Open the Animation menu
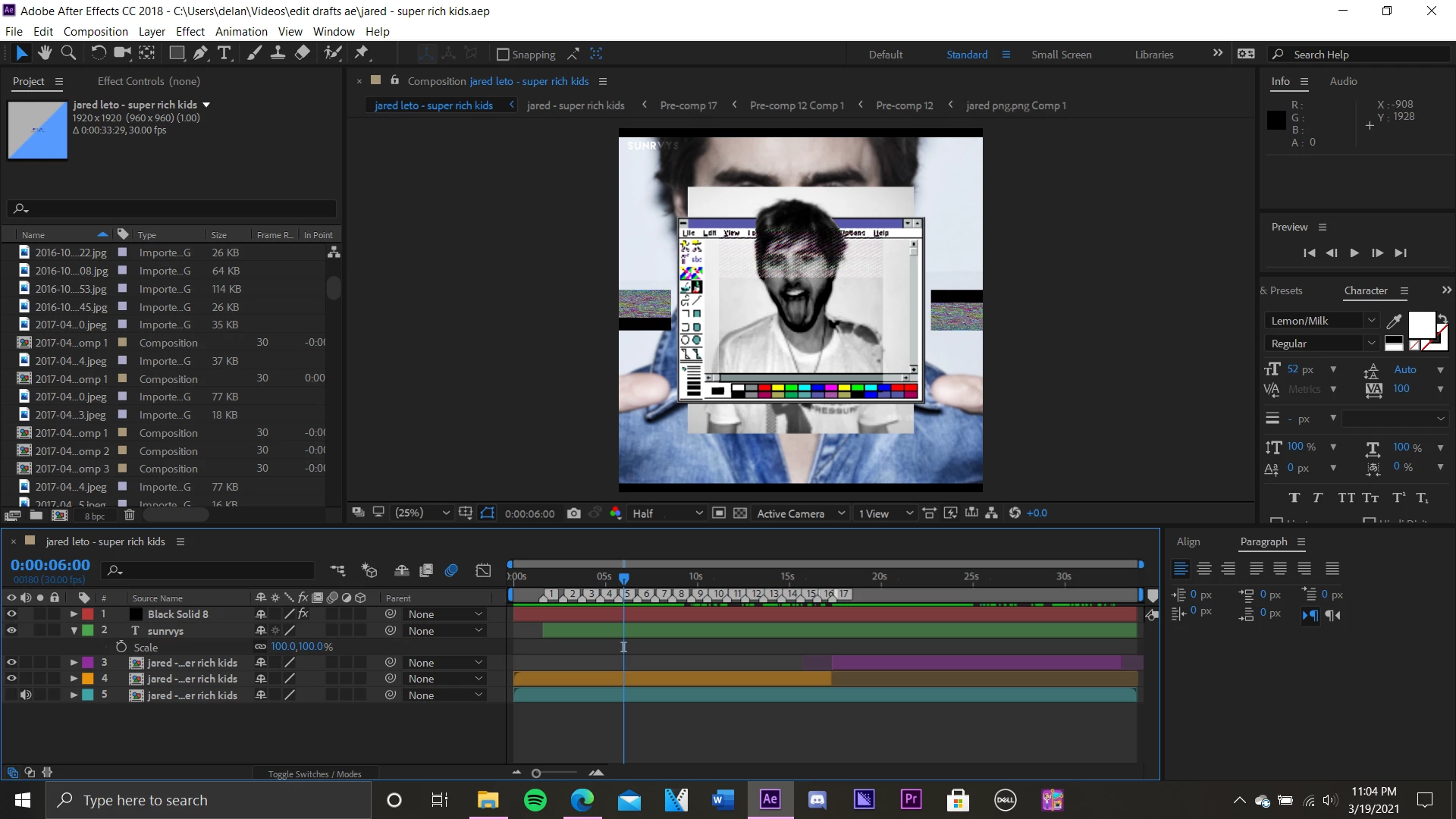The image size is (1456, 819). (241, 32)
